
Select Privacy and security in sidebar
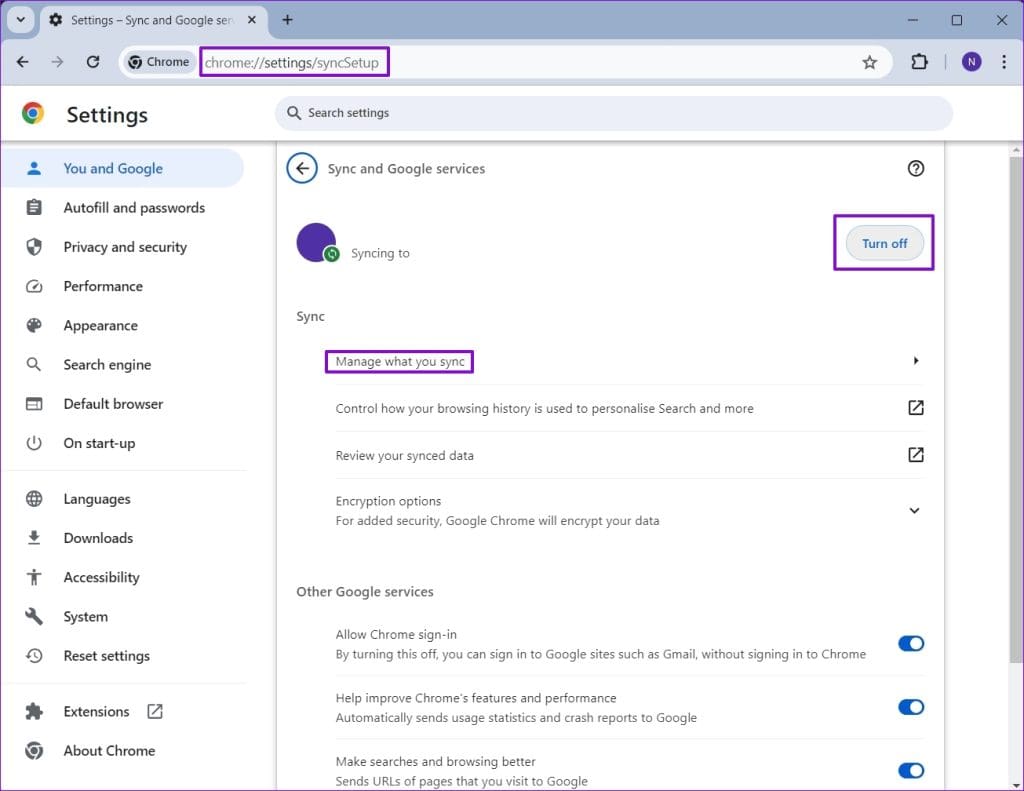point(125,247)
